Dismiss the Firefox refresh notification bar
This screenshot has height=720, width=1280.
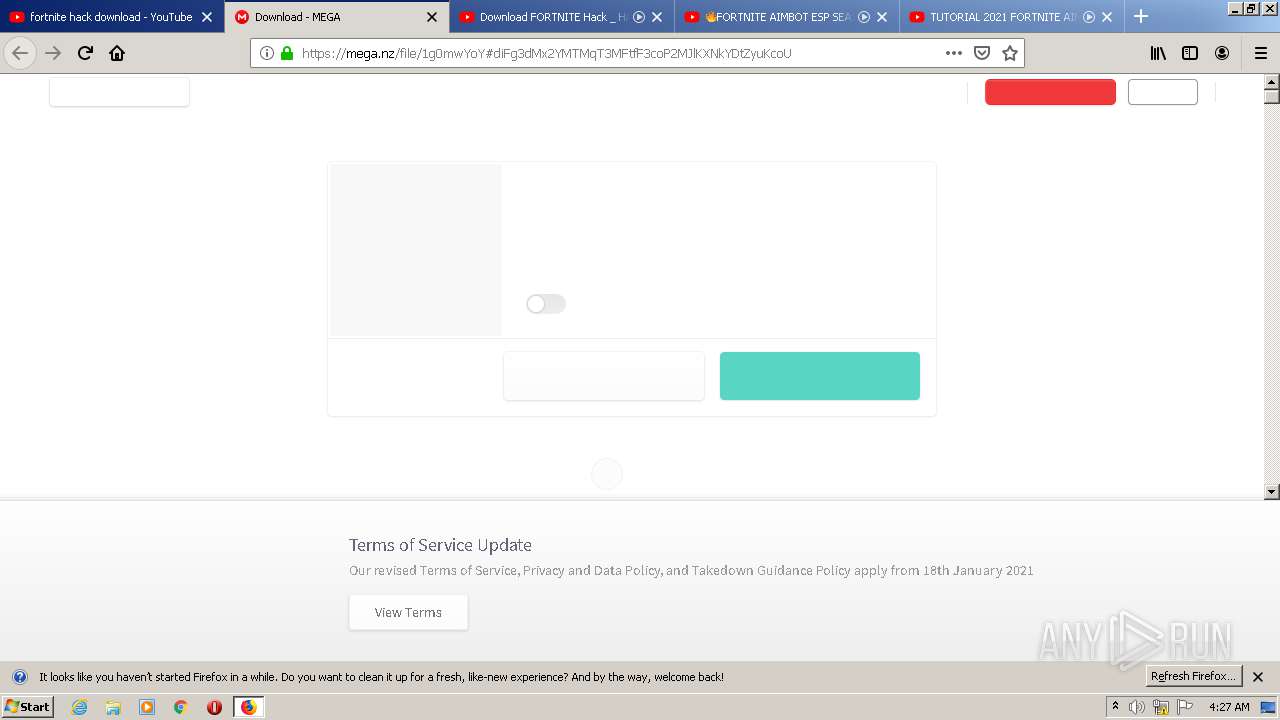[1258, 677]
